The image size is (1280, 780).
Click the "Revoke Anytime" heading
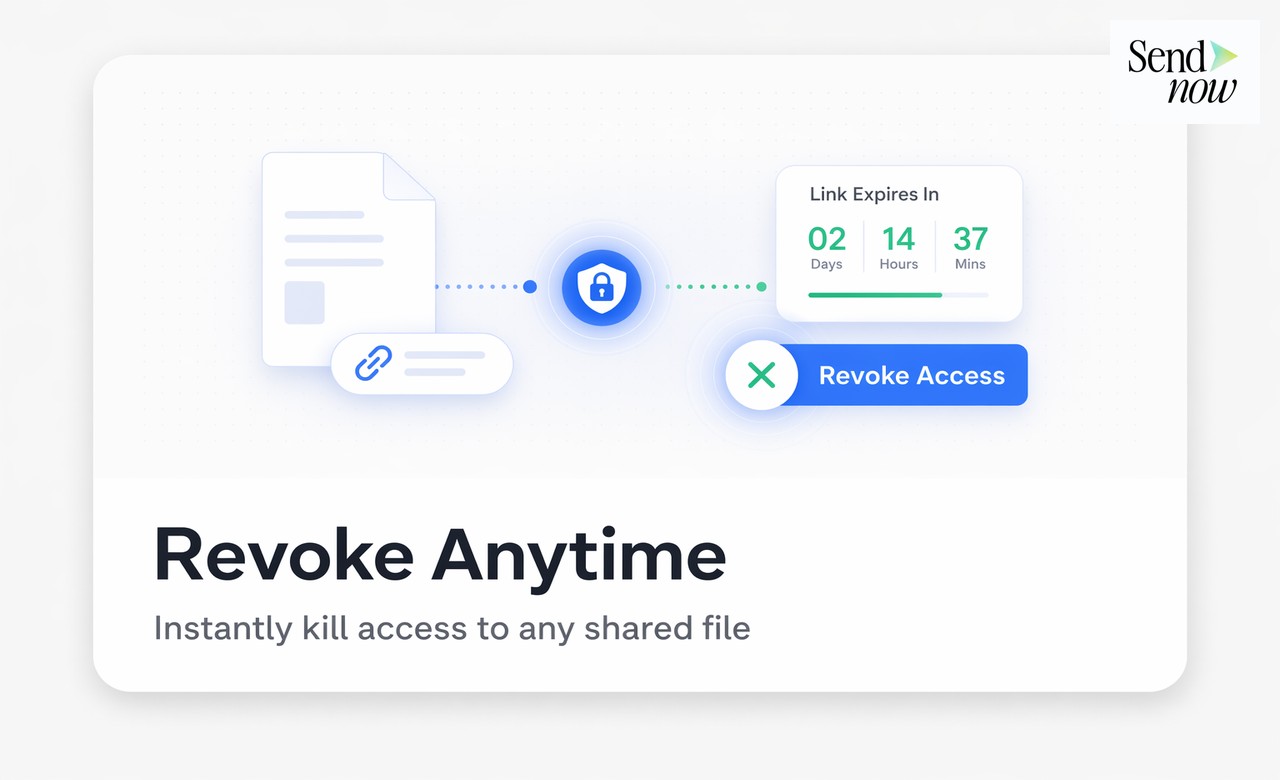pos(440,555)
